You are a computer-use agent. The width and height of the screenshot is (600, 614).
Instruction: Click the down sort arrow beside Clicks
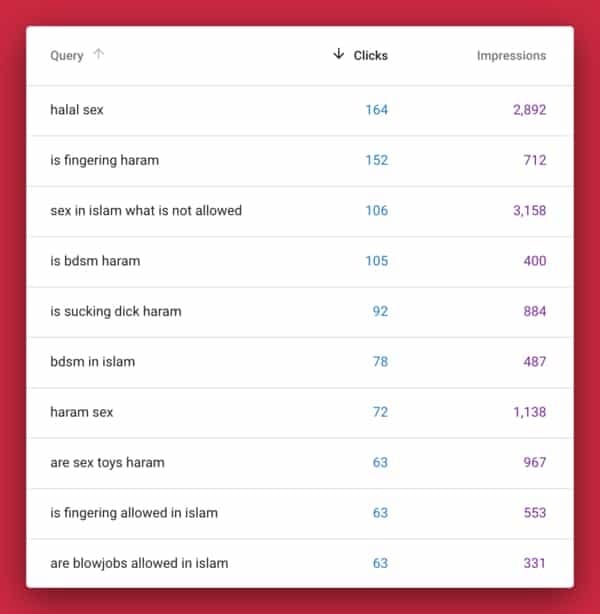(x=338, y=55)
